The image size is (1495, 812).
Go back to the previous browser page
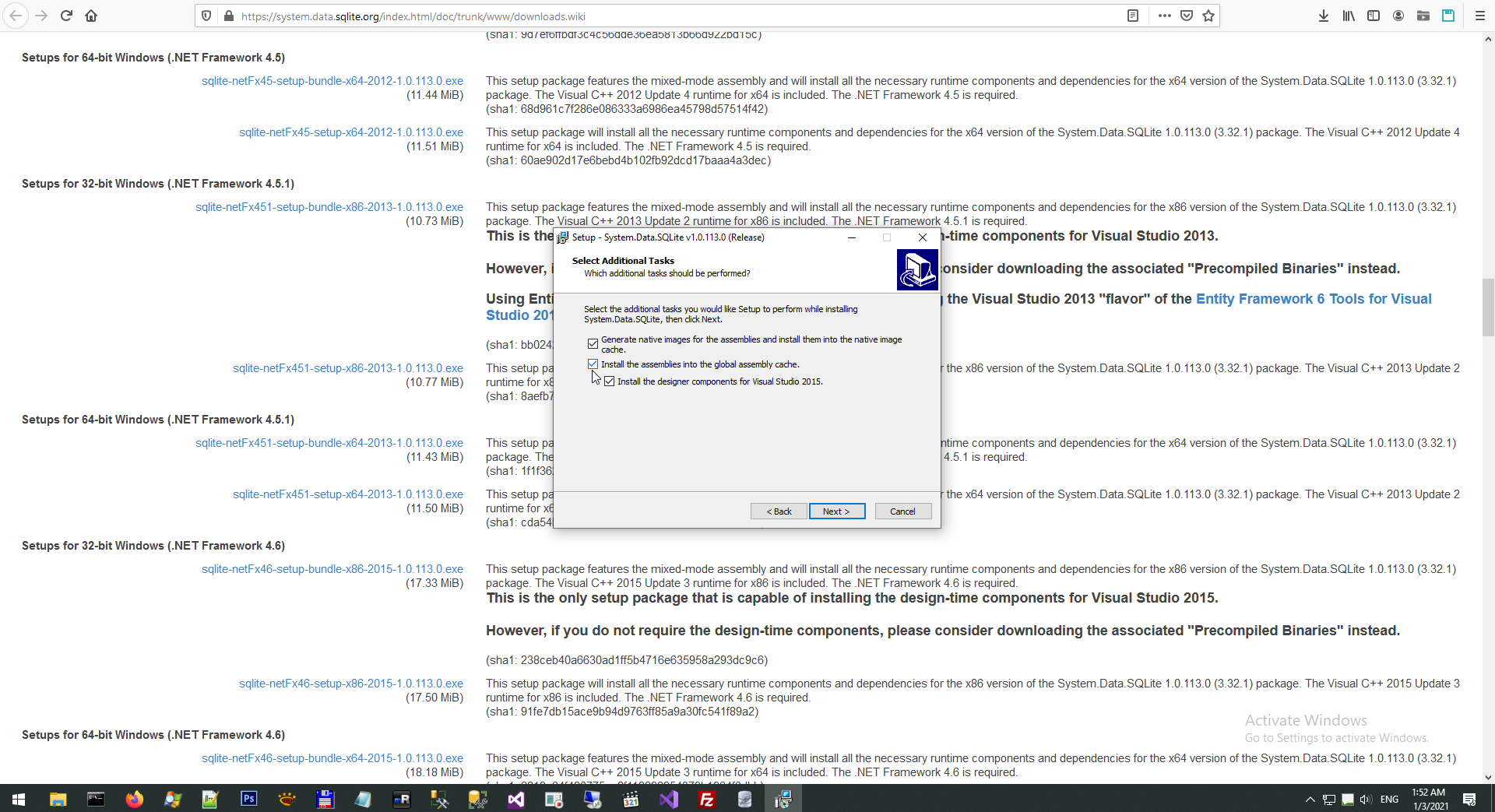(16, 16)
